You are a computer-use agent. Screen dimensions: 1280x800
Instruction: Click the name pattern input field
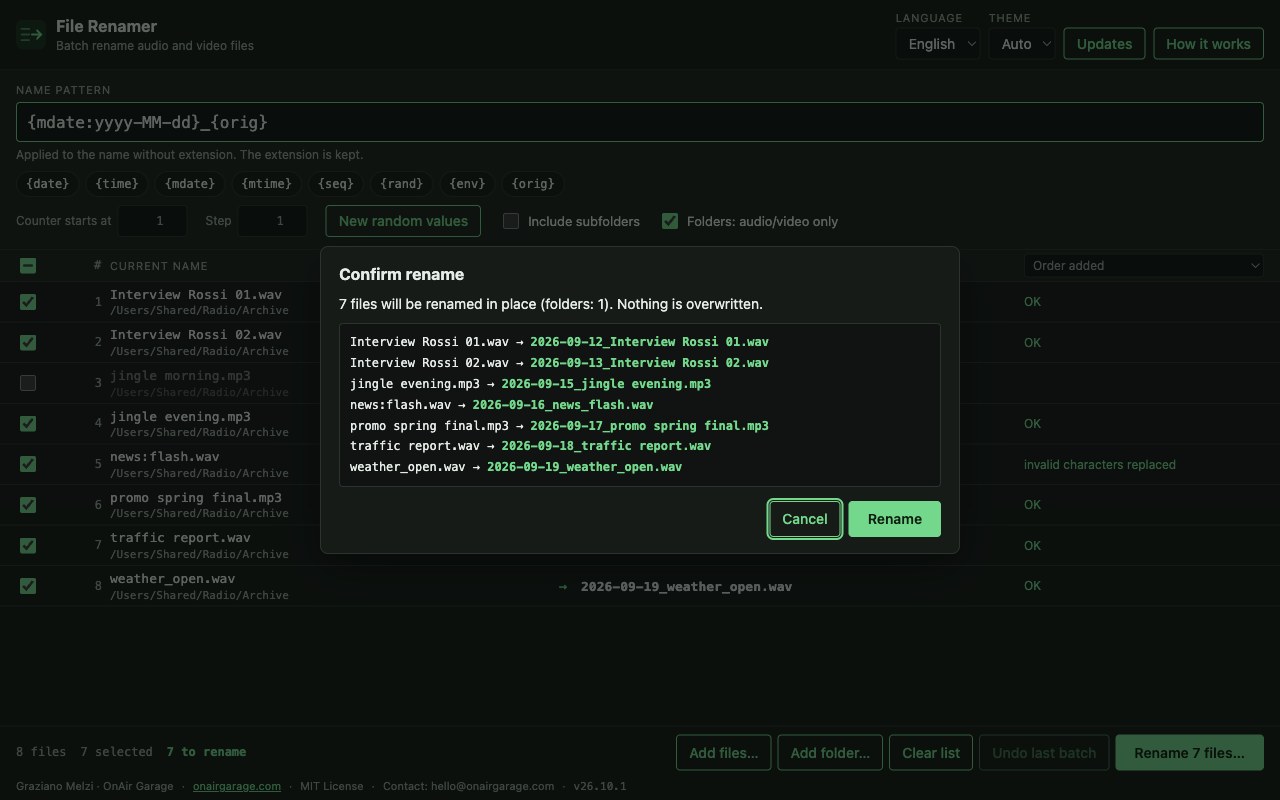[x=640, y=122]
